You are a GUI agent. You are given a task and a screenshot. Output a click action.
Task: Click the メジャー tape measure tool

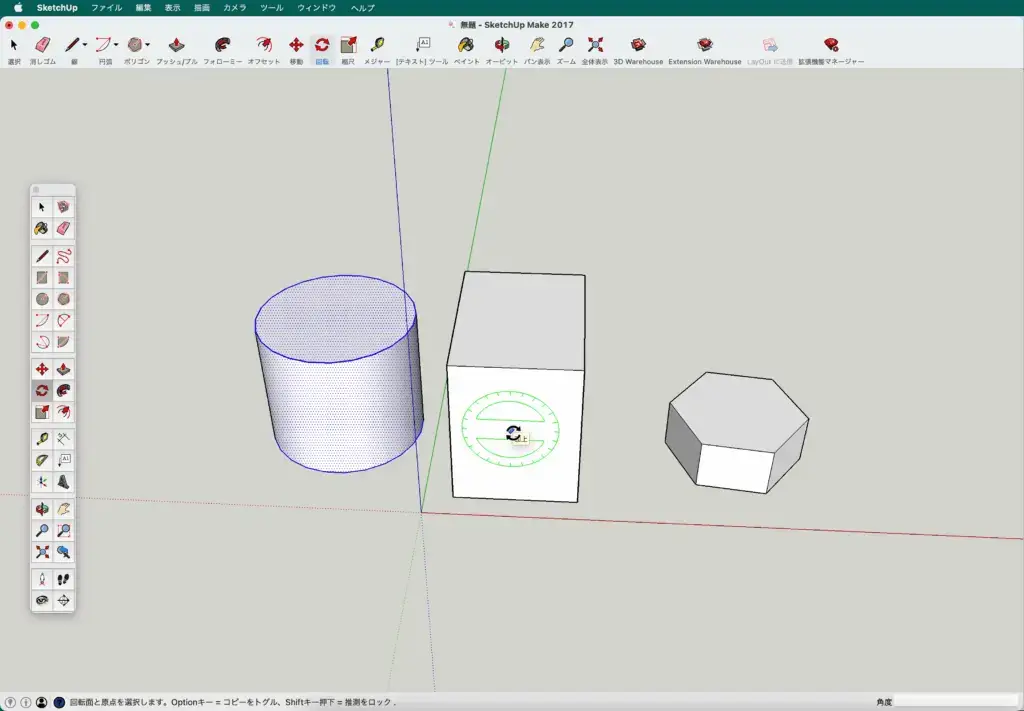[x=377, y=45]
